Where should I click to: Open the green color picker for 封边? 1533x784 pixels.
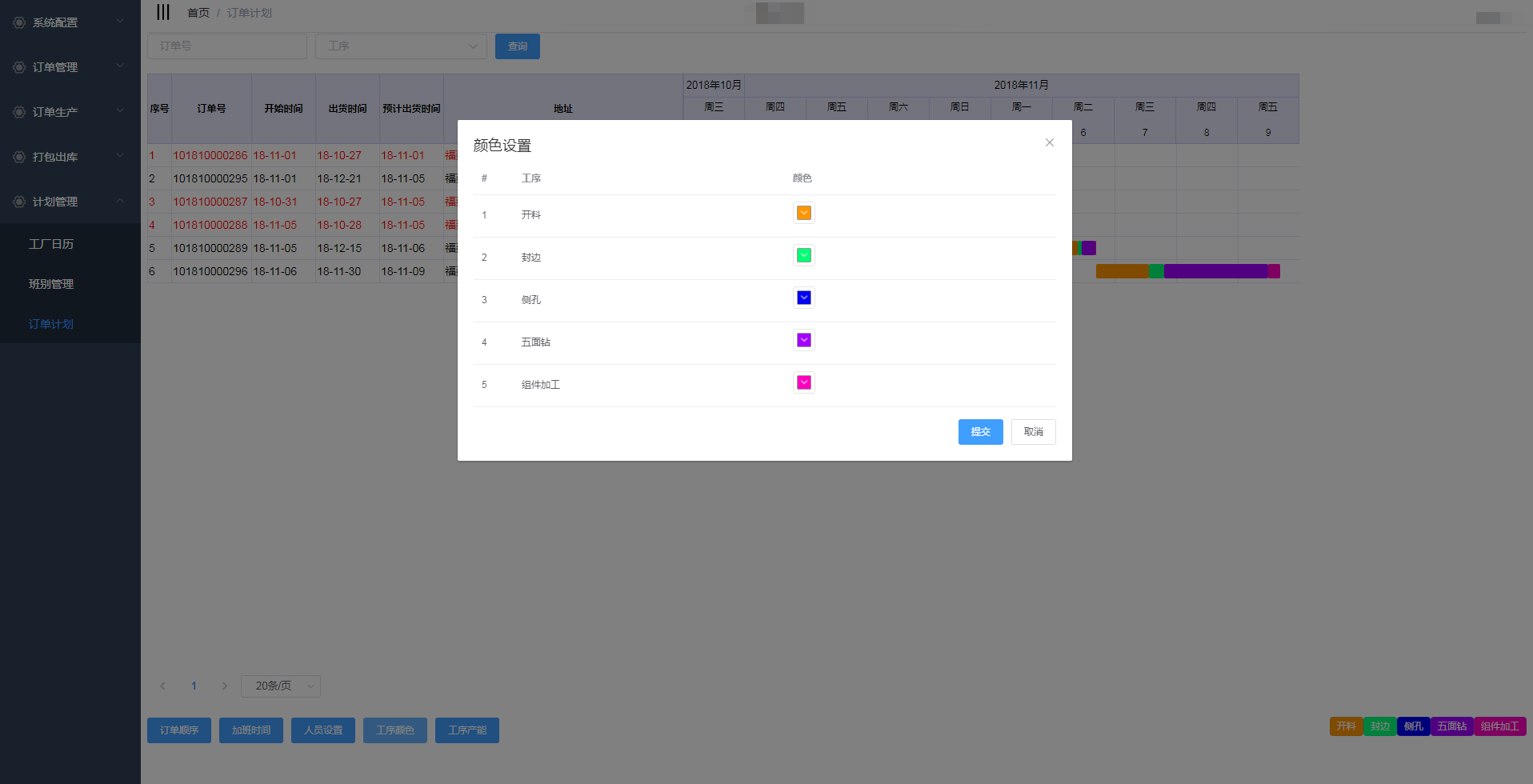(804, 255)
